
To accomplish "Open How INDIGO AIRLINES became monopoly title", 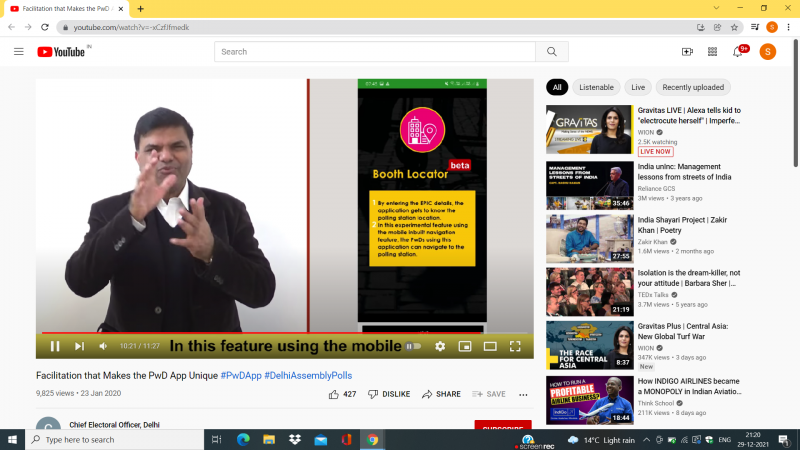I will 689,386.
